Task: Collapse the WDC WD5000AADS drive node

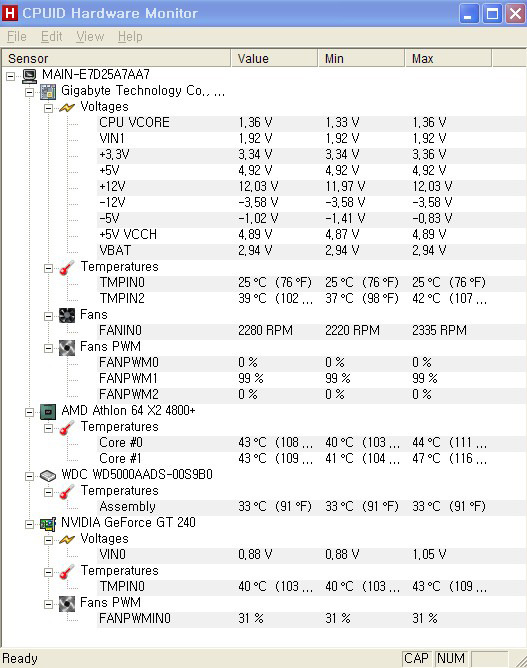Action: [x=29, y=476]
